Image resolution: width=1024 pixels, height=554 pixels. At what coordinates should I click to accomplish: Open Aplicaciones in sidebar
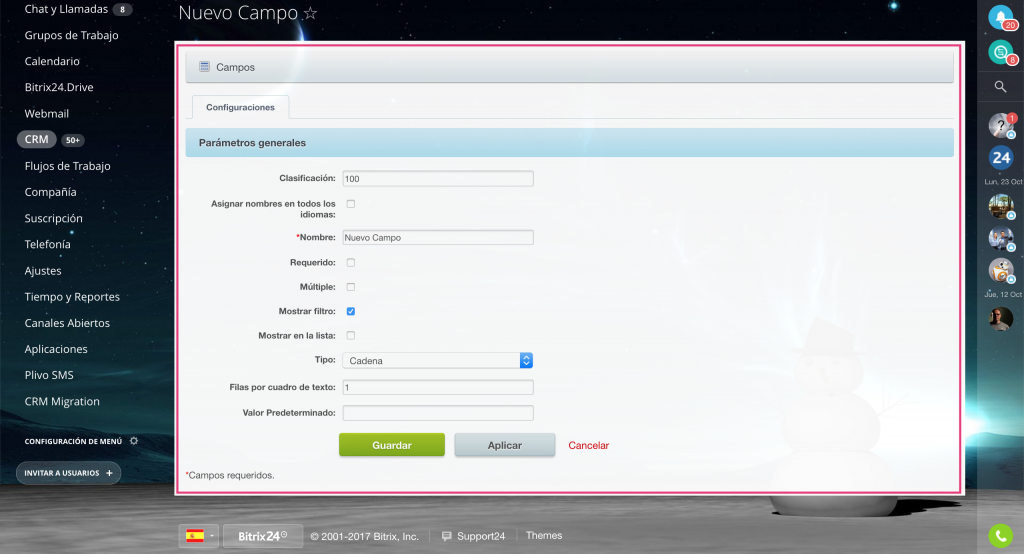pos(56,349)
